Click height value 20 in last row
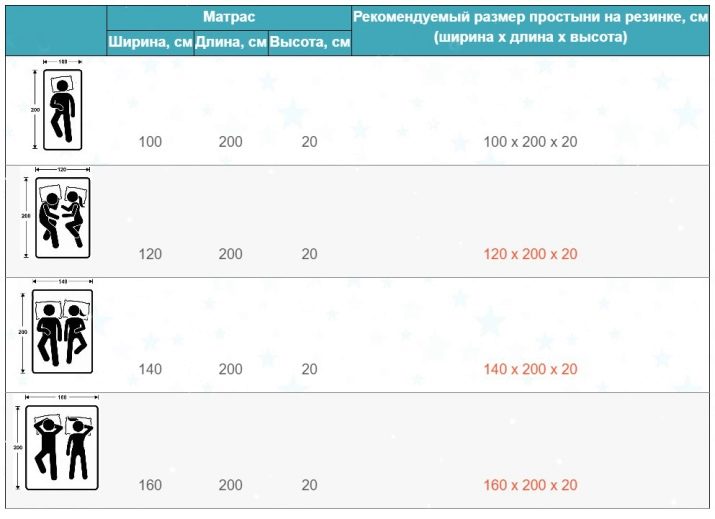715x519 pixels. [309, 485]
